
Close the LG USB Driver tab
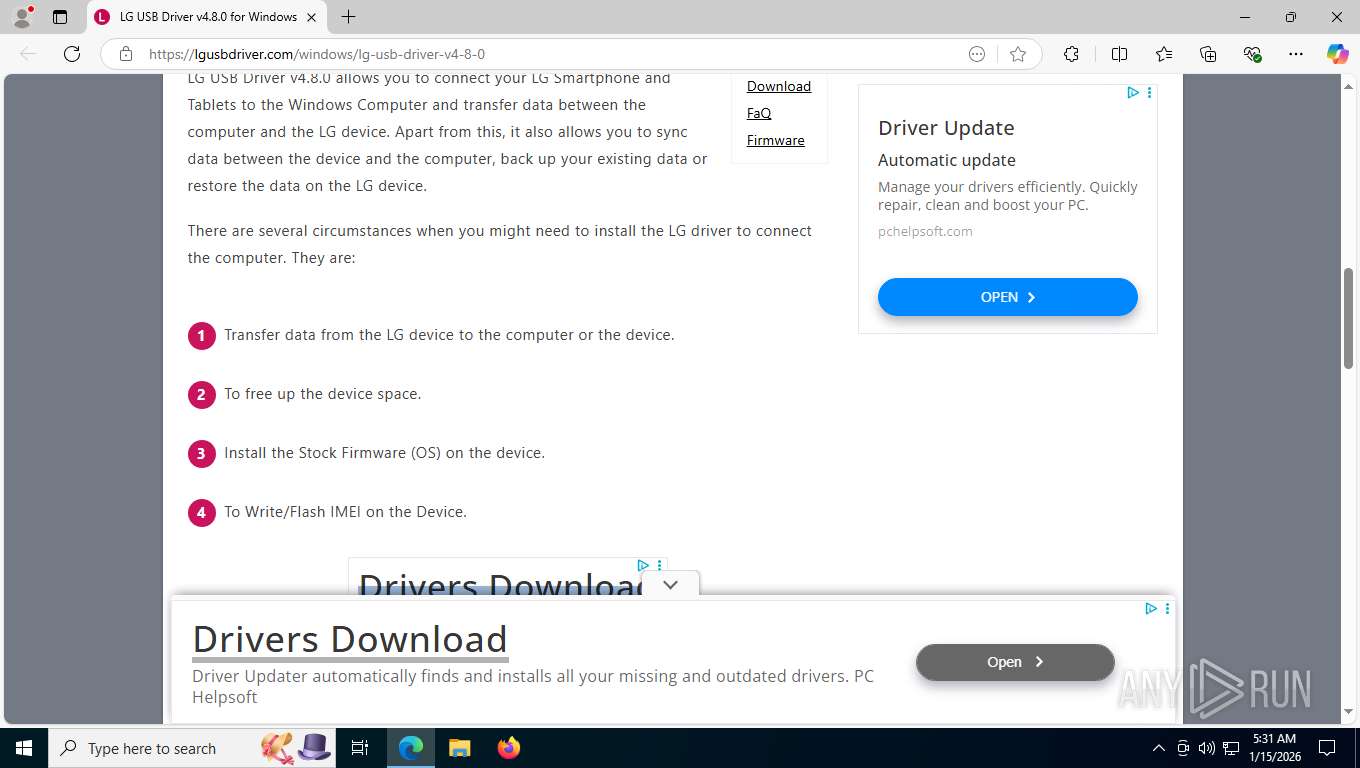click(312, 17)
